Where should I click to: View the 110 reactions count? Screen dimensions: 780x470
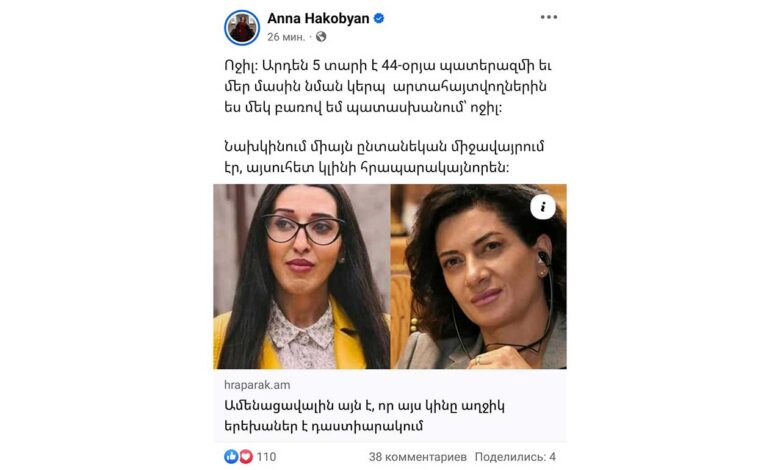(x=266, y=457)
